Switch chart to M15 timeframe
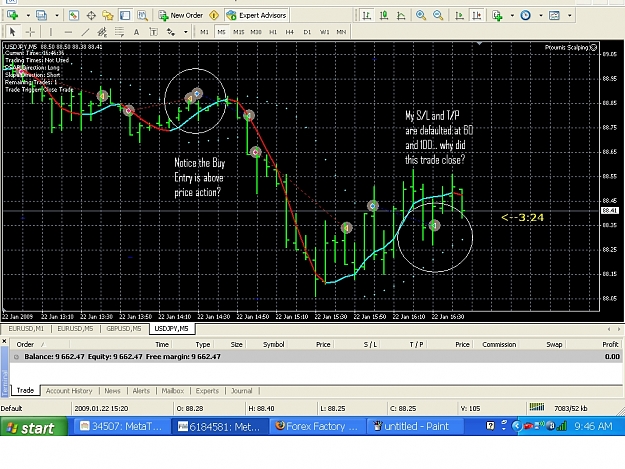This screenshot has width=625, height=469. (239, 32)
